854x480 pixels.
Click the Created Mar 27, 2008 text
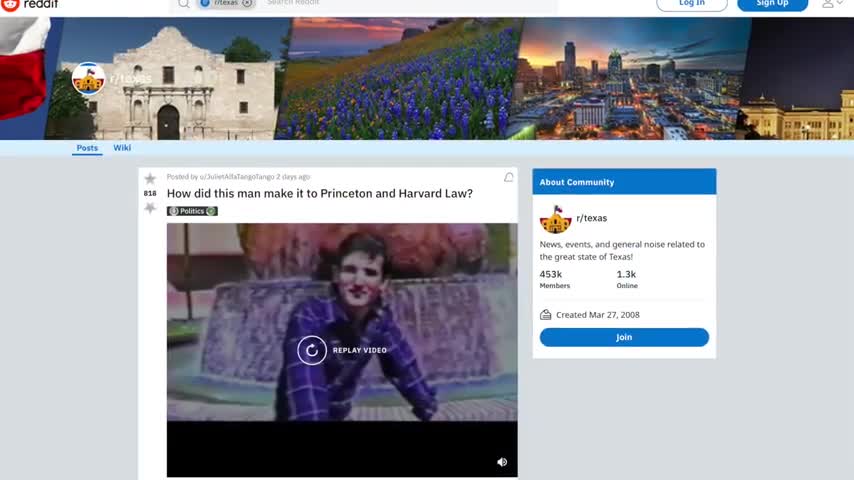pyautogui.click(x=597, y=315)
